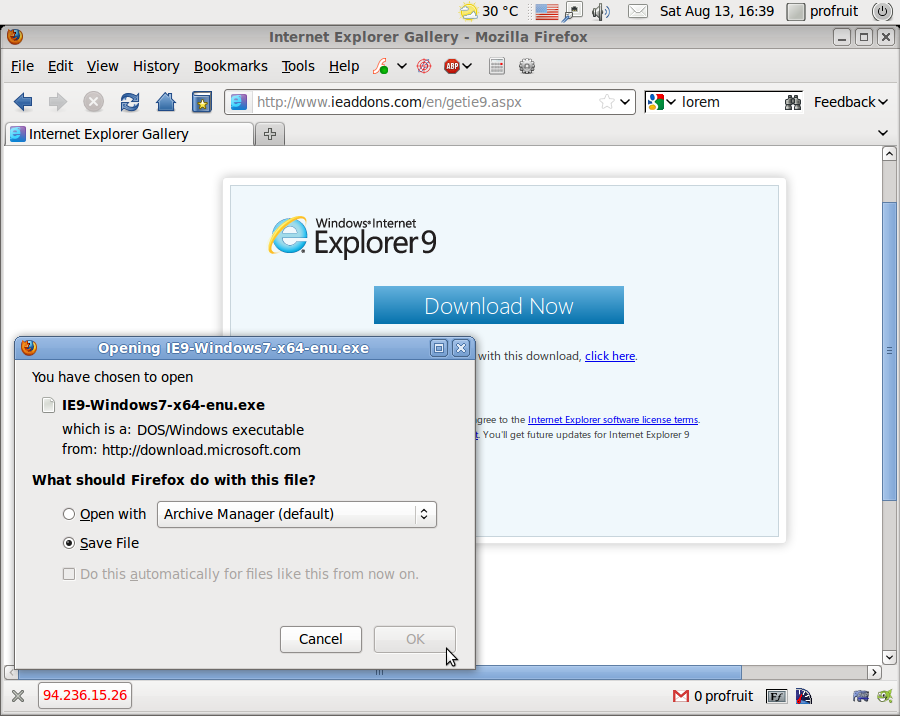
Task: Click the gear toolbar icon
Action: [x=527, y=67]
